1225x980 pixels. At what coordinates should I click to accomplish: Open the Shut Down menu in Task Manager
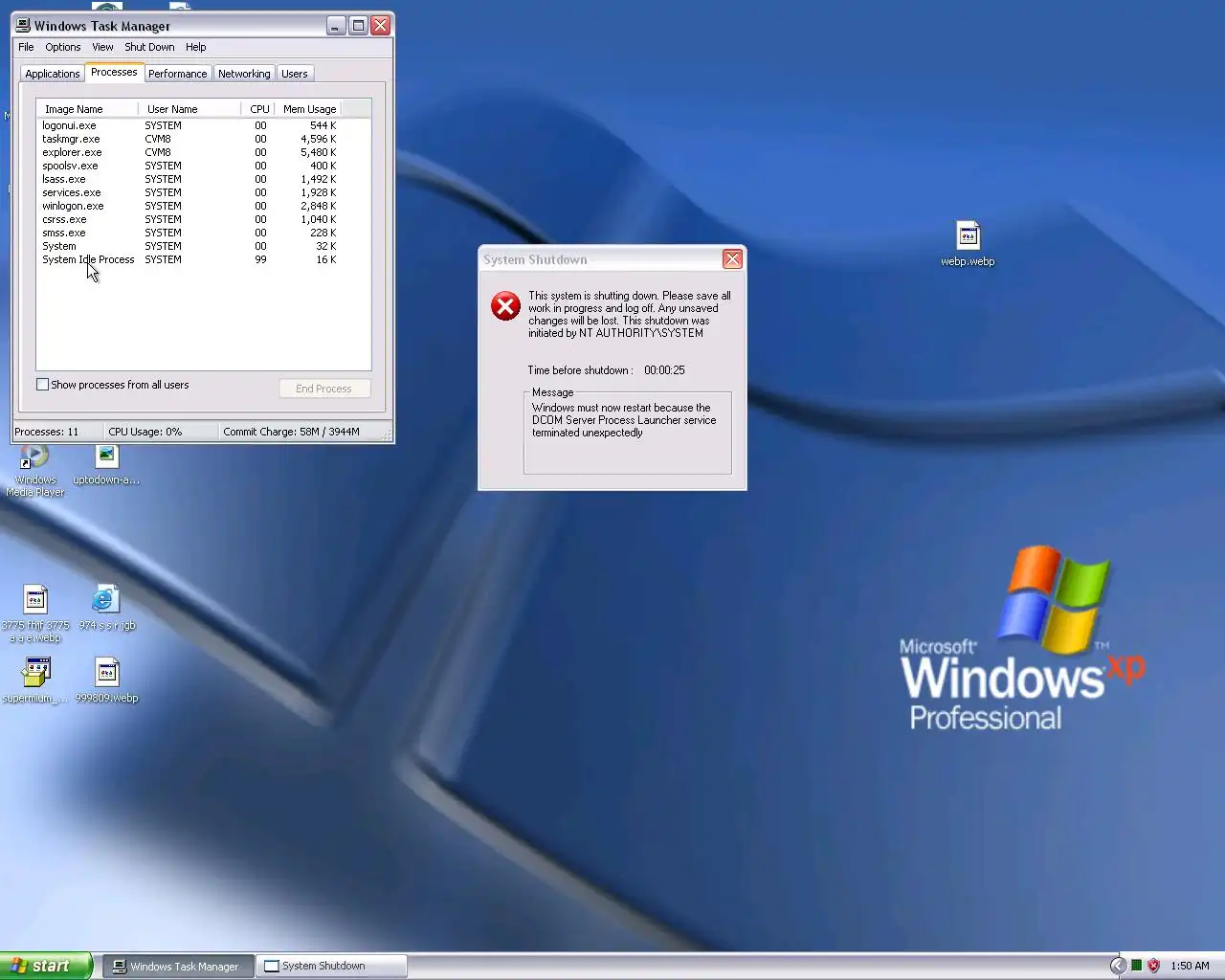click(149, 47)
